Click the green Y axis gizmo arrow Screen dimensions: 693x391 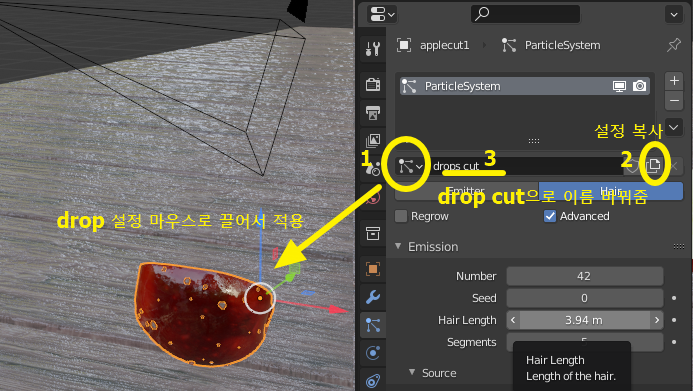[289, 277]
